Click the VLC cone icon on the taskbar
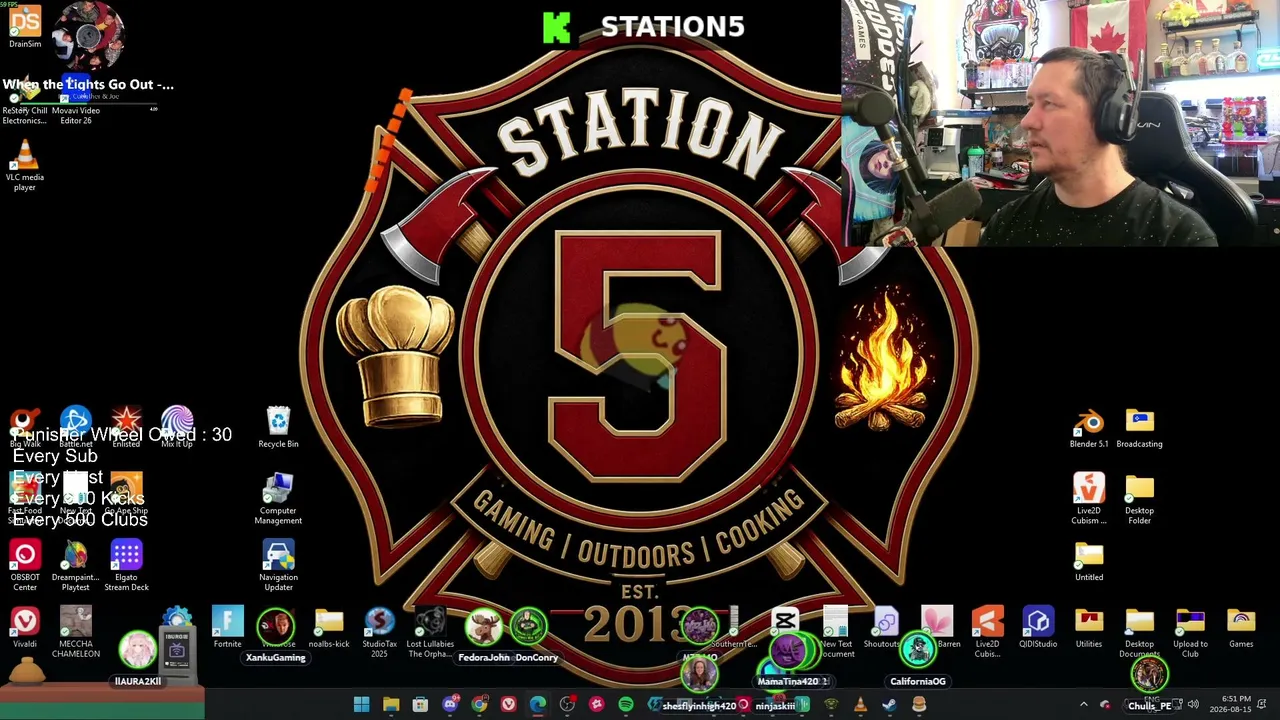 coord(860,705)
